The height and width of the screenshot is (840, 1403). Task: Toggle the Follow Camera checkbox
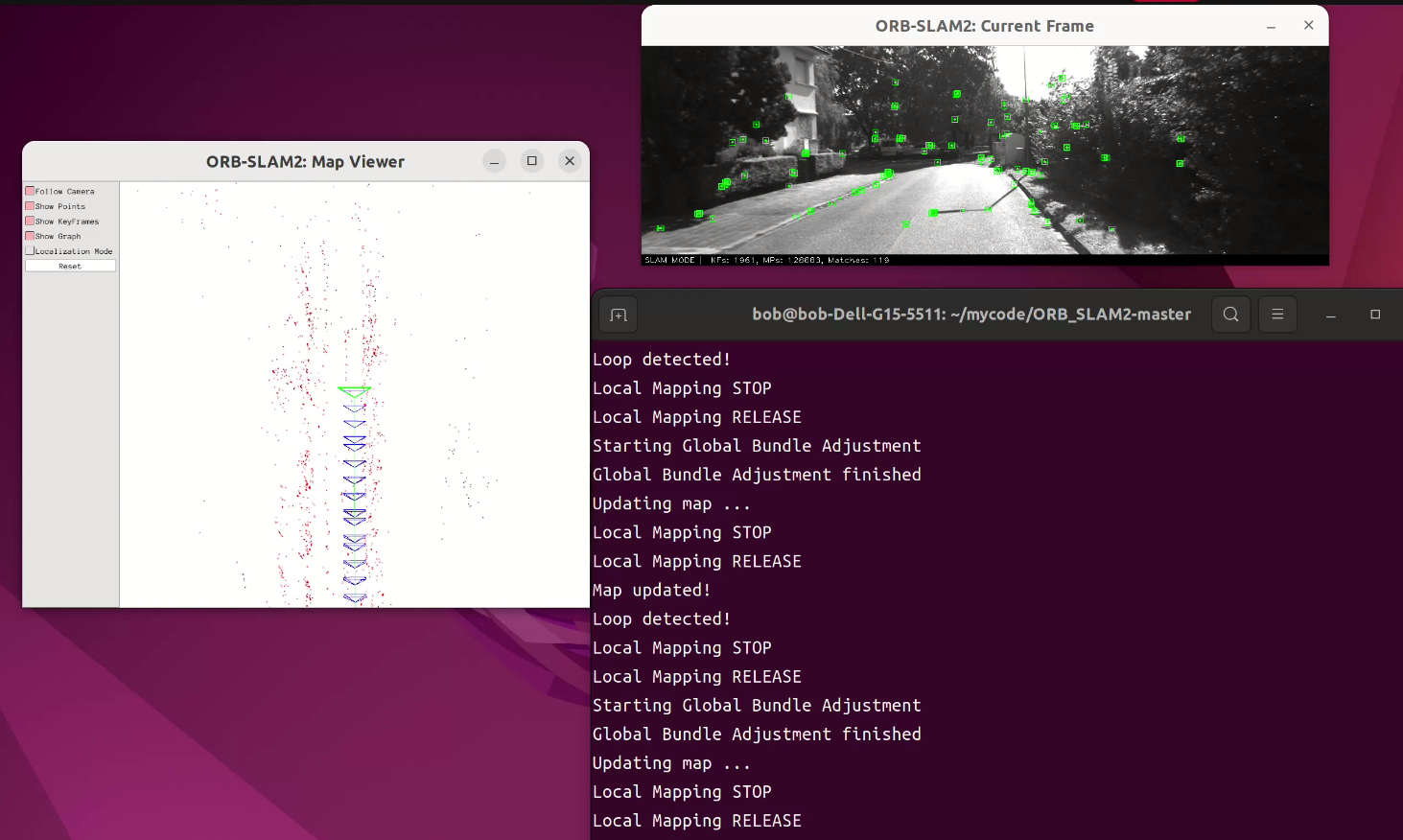coord(30,191)
